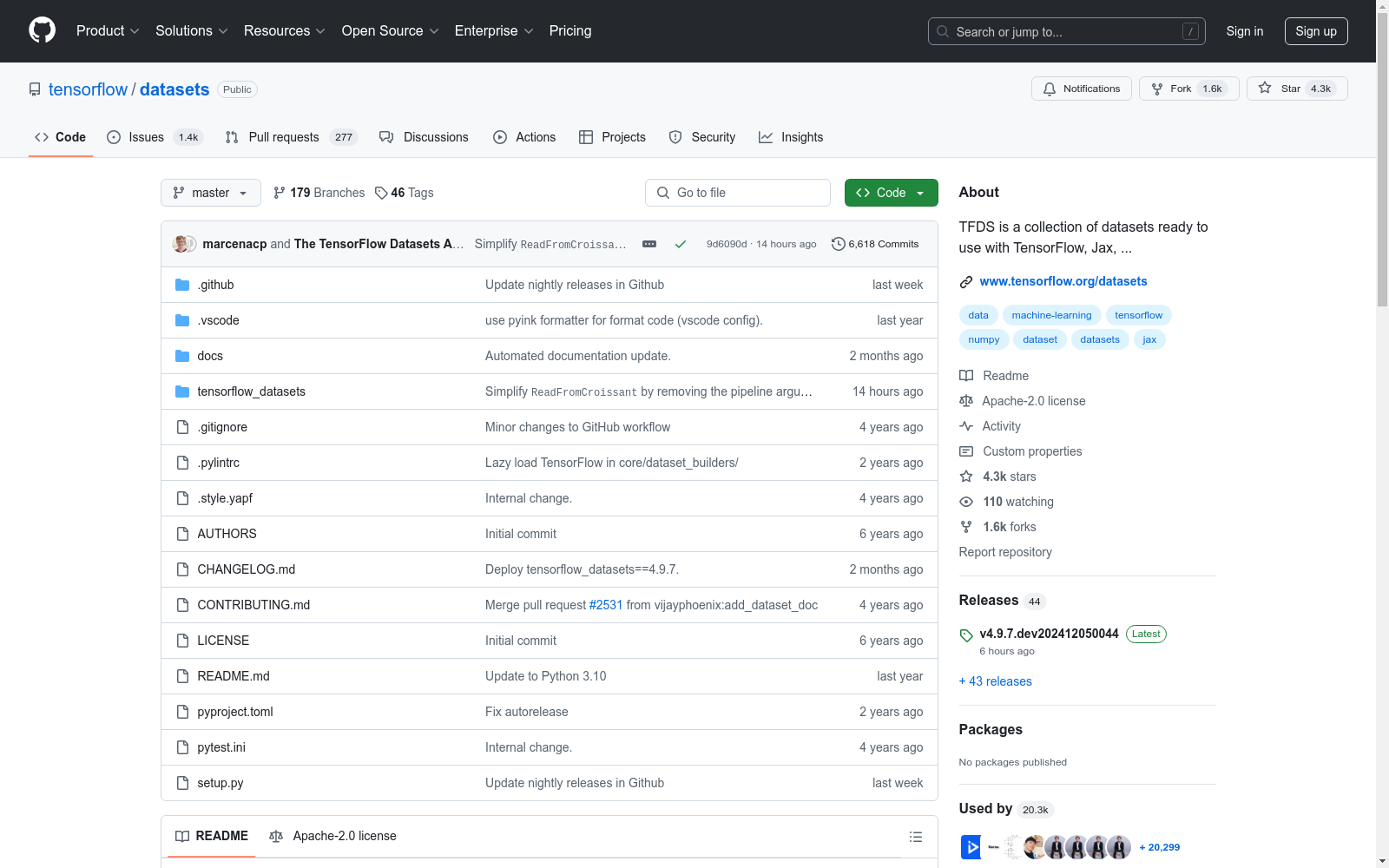
Task: Click the Activity pulse icon
Action: pyautogui.click(x=966, y=426)
